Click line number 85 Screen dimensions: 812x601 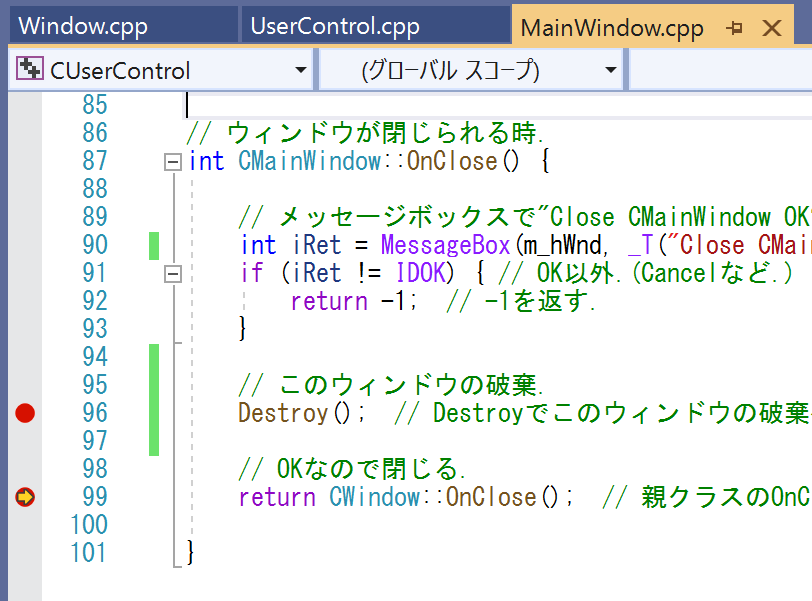[95, 105]
